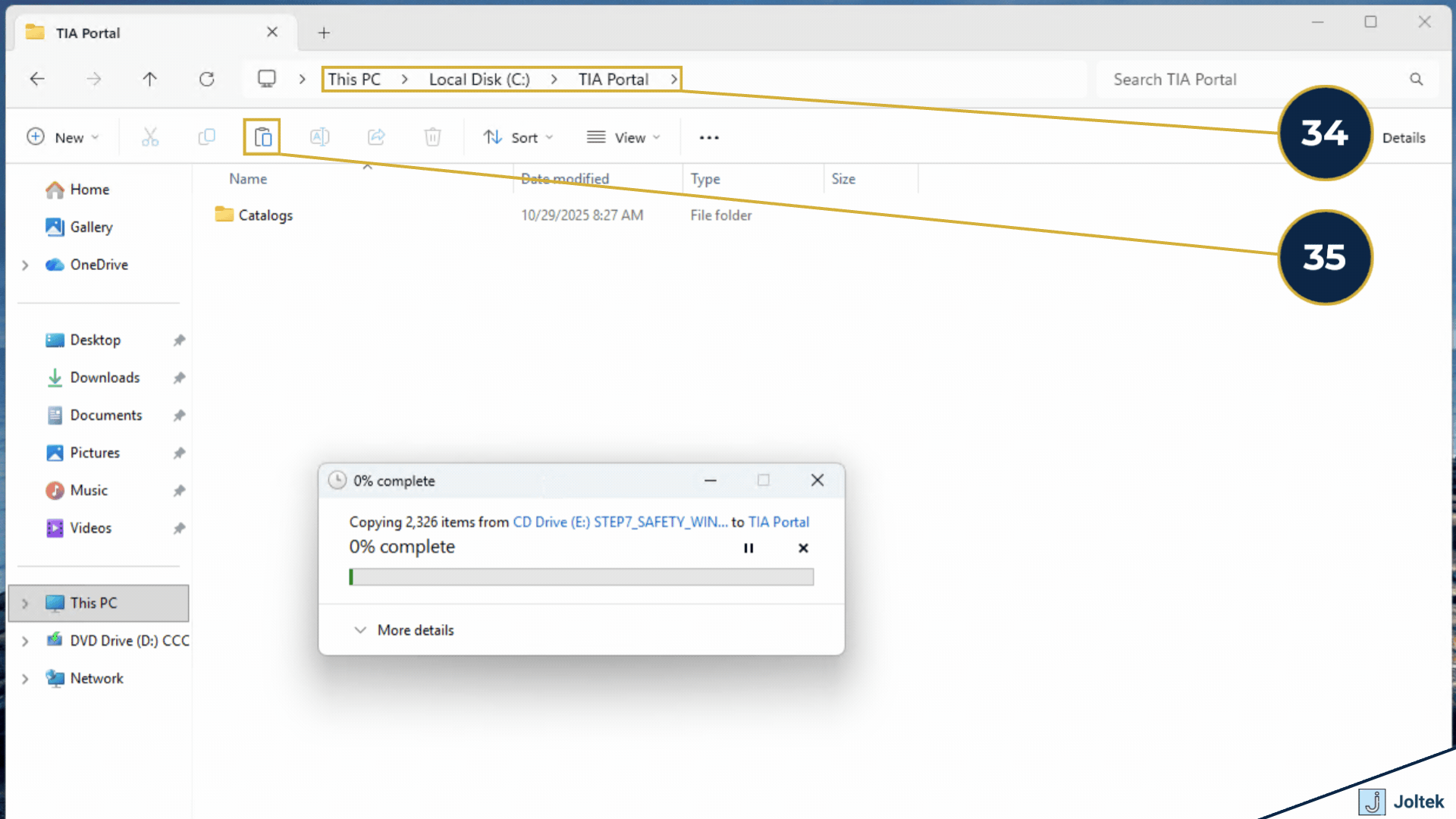This screenshot has width=1456, height=819.
Task: Click the Cut toolbar icon
Action: click(x=149, y=137)
